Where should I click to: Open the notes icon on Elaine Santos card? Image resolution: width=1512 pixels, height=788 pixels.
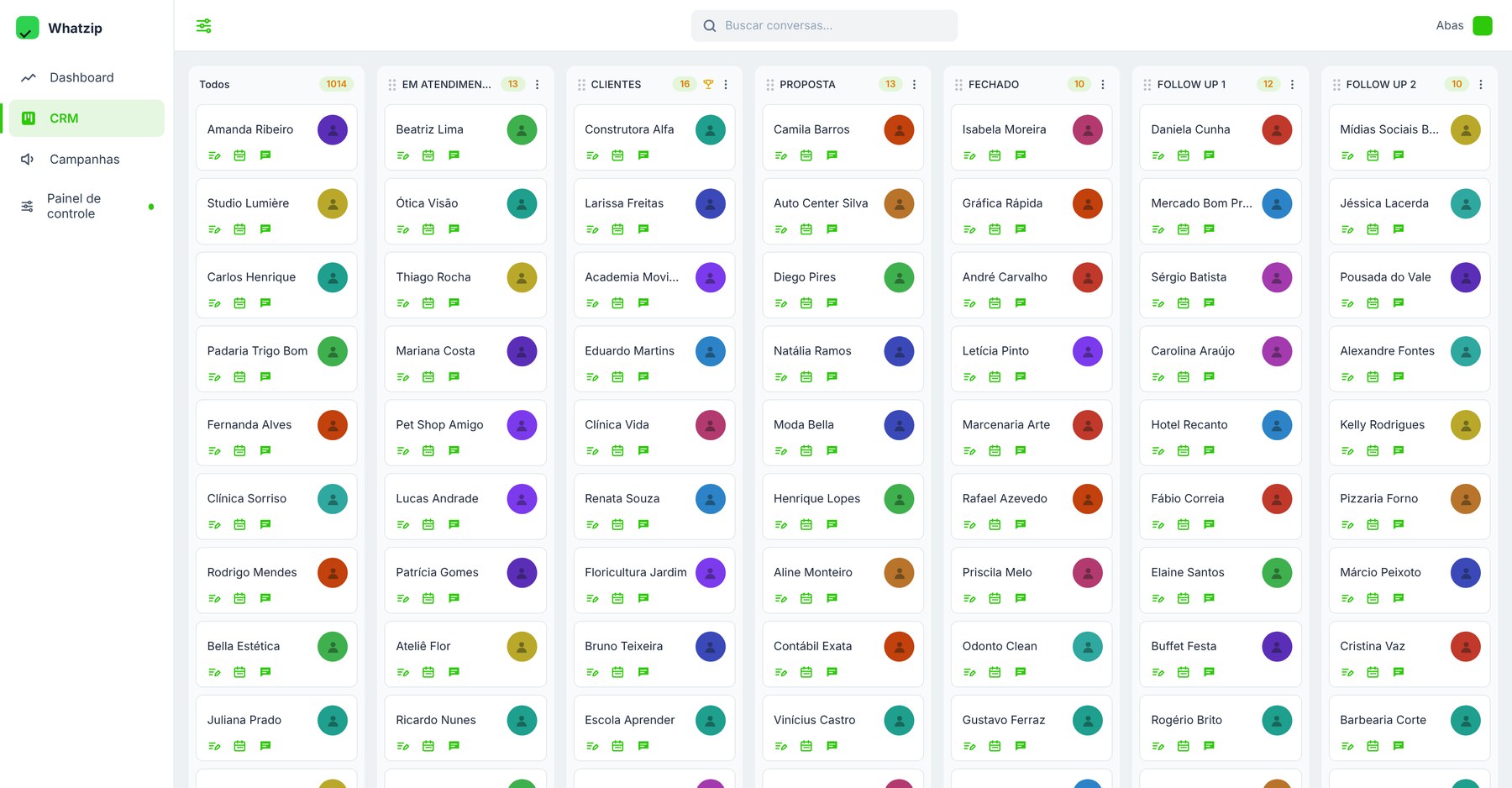pos(1158,599)
